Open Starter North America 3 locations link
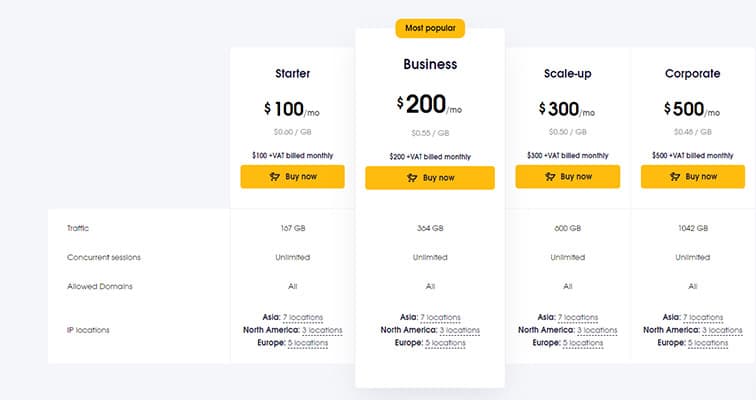 coord(322,329)
